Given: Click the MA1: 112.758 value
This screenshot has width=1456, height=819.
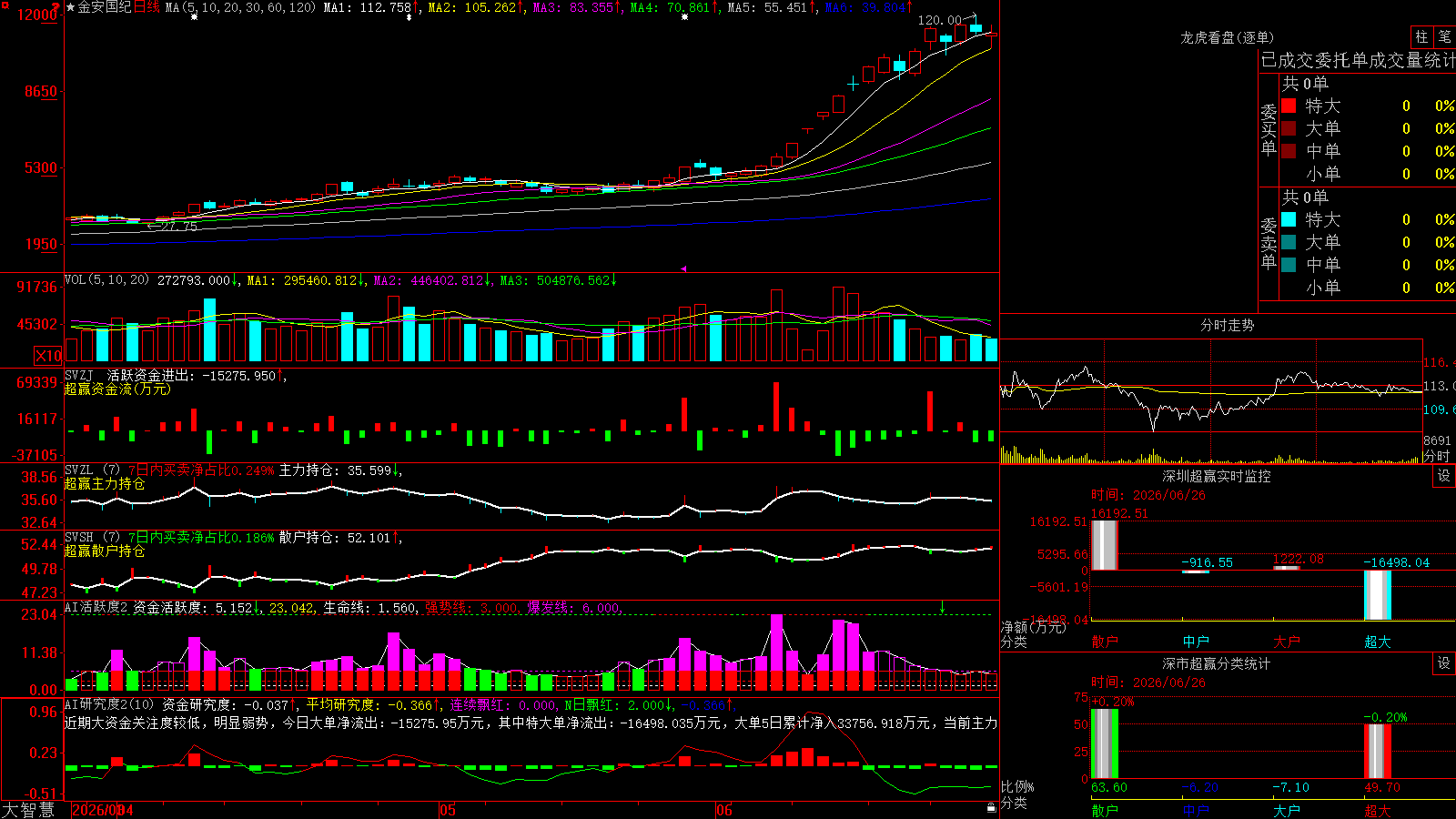Looking at the screenshot, I should coord(368,7).
